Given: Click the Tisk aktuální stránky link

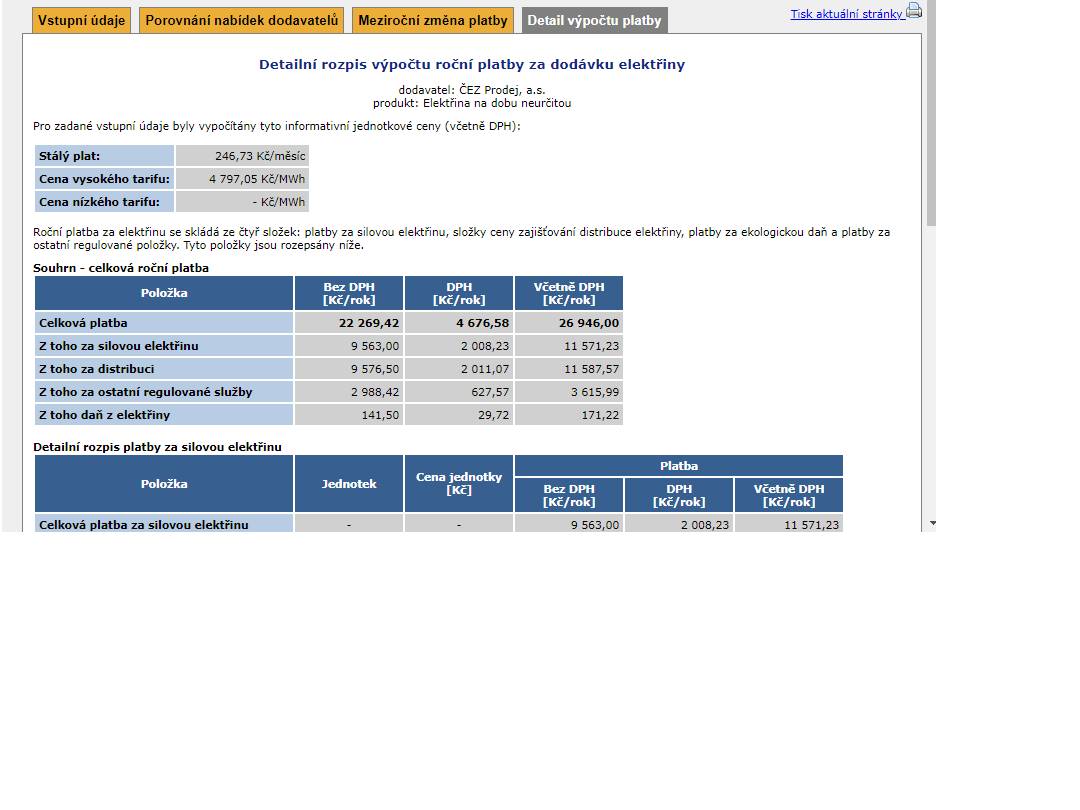Looking at the screenshot, I should (x=847, y=14).
